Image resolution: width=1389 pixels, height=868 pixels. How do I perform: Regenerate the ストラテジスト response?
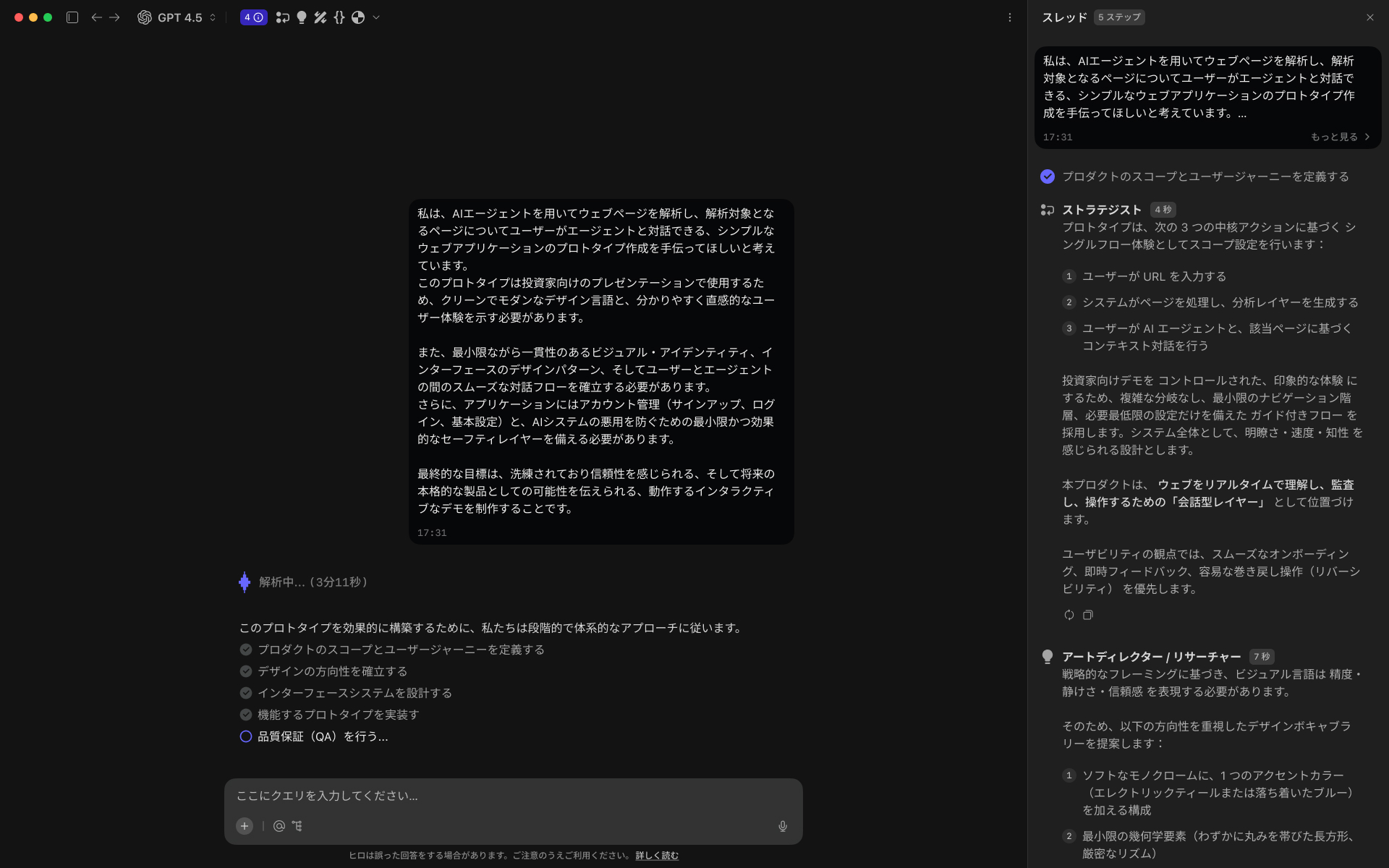(x=1069, y=615)
